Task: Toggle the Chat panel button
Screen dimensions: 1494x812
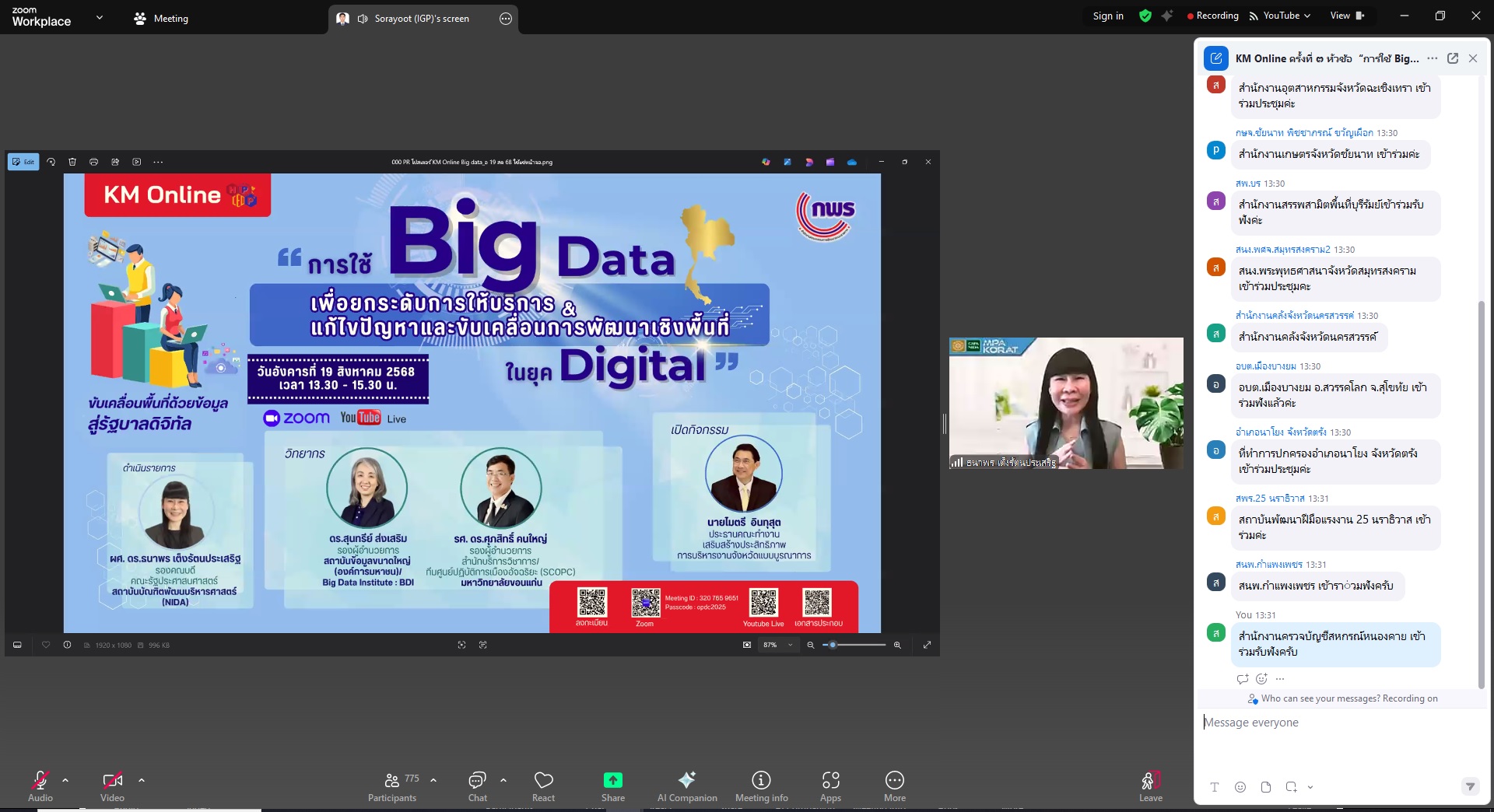Action: tap(478, 786)
